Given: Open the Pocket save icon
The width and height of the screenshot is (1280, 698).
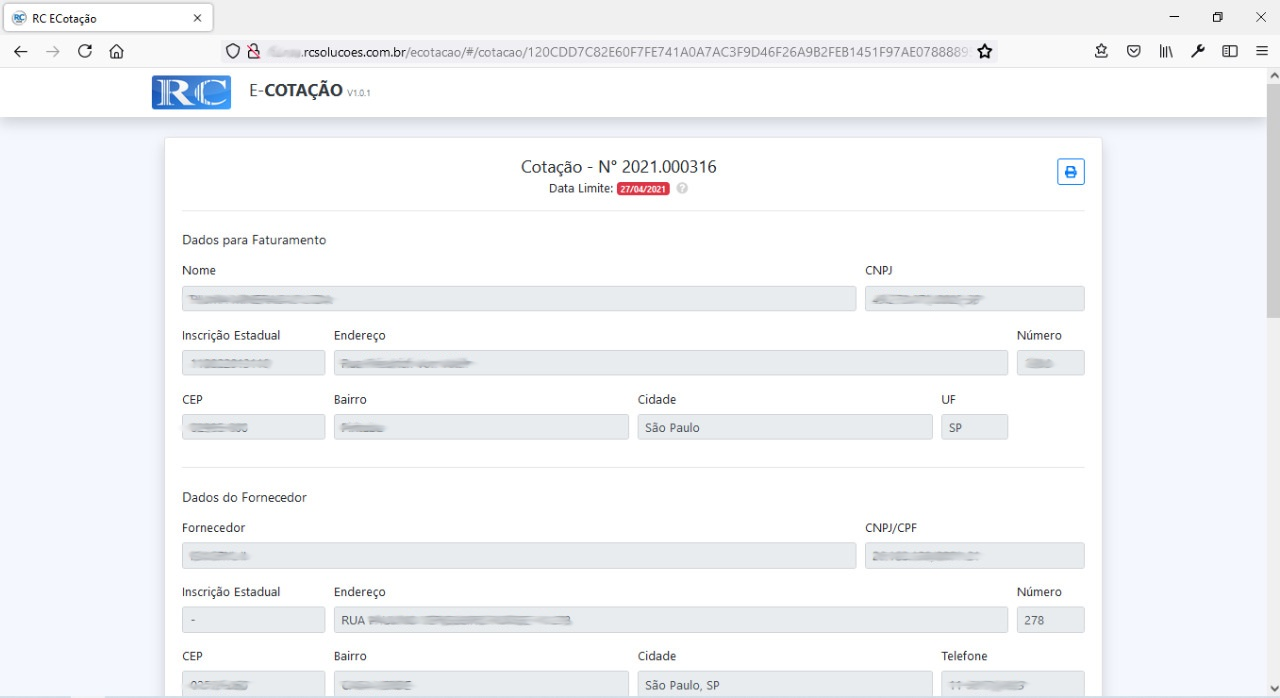Looking at the screenshot, I should [1133, 51].
